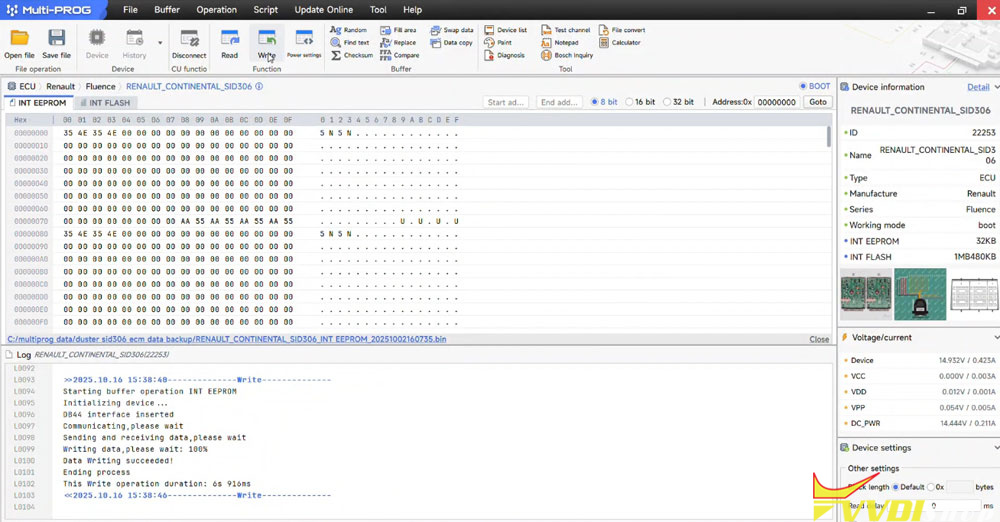1000x522 pixels.
Task: Click the Open file icon
Action: pyautogui.click(x=19, y=41)
